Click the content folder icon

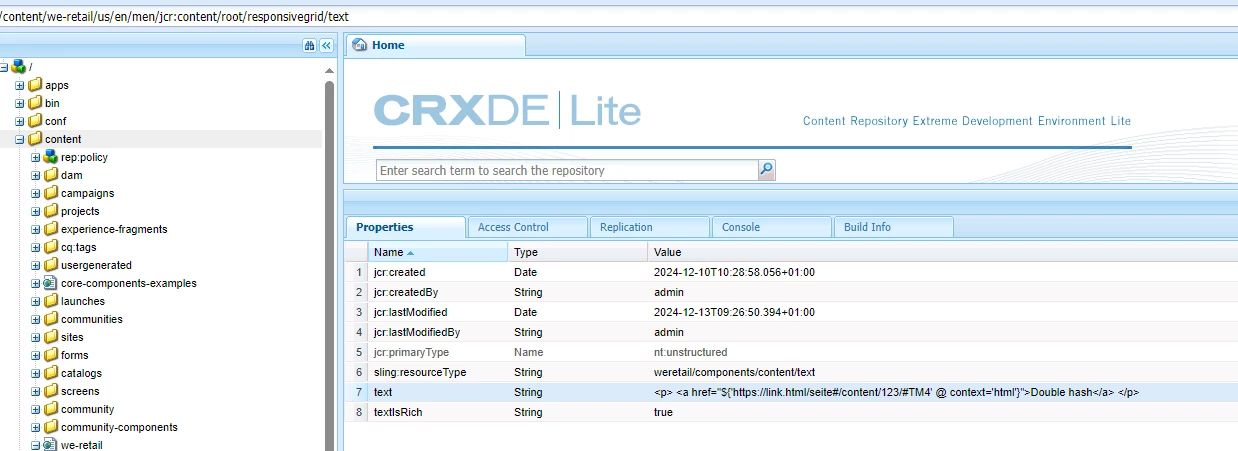[35, 139]
